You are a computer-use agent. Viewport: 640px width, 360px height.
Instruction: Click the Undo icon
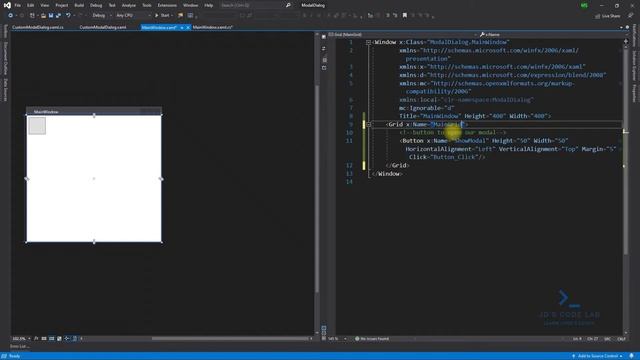68,16
